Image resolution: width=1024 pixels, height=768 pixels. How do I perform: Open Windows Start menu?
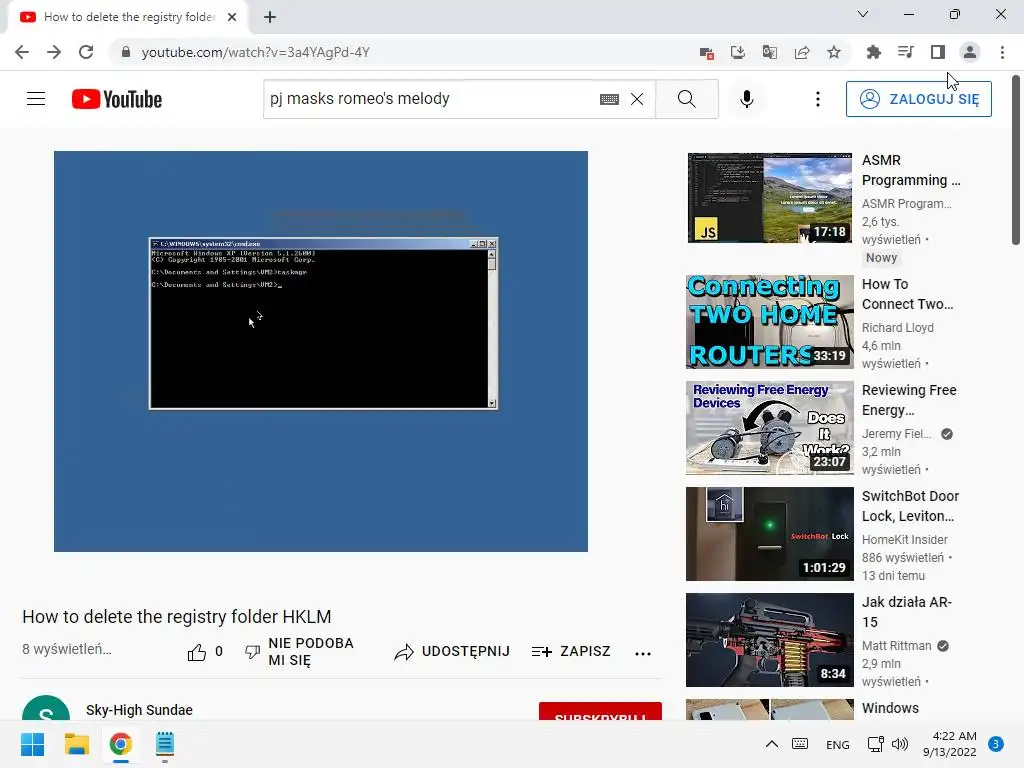point(32,744)
